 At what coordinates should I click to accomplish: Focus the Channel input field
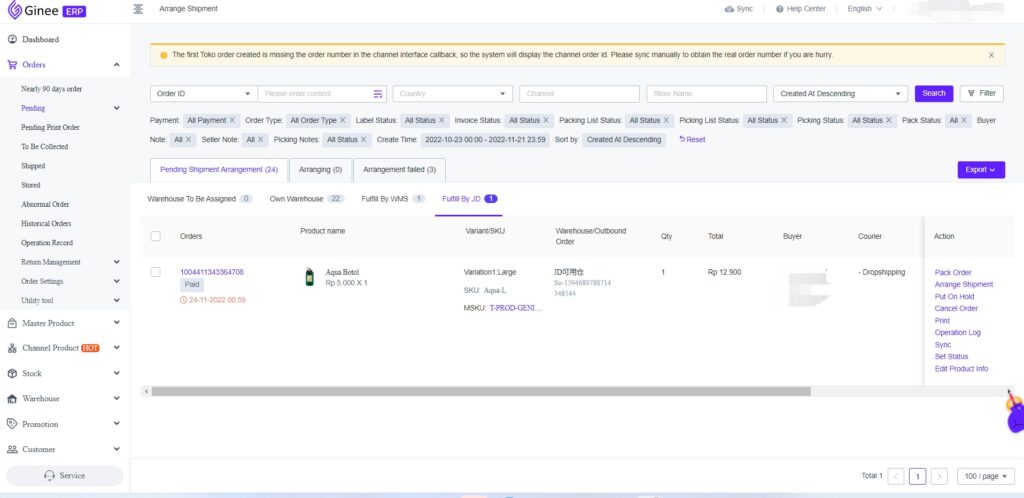tap(579, 94)
